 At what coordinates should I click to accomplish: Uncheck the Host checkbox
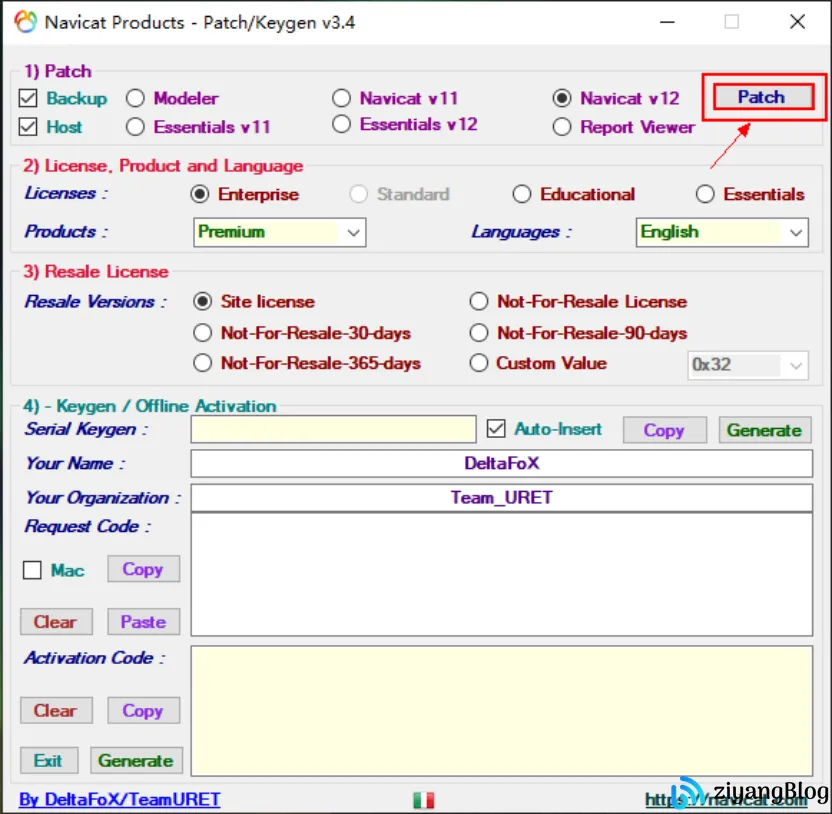29,127
